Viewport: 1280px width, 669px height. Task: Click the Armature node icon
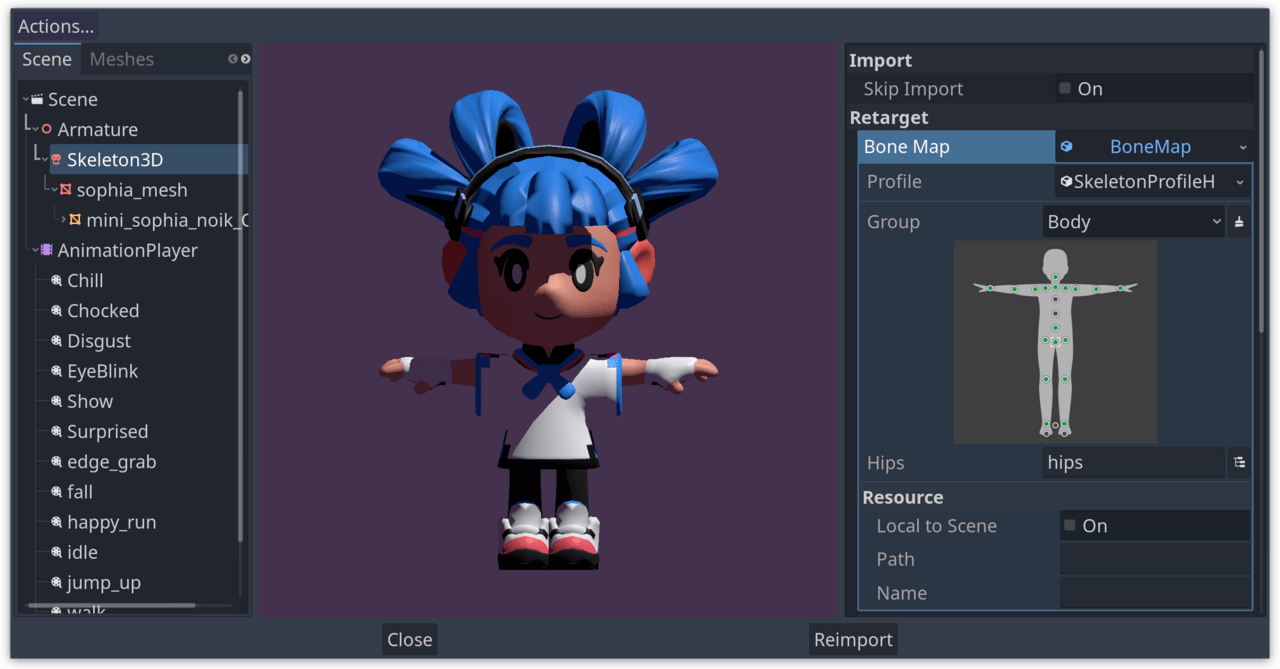click(x=46, y=130)
